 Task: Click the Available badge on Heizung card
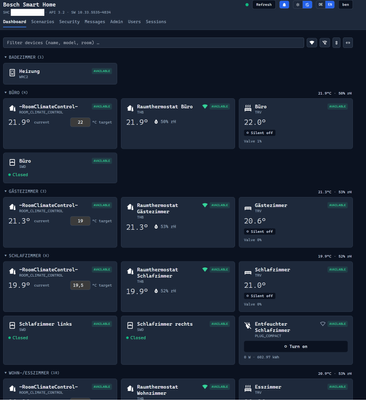[x=102, y=71]
